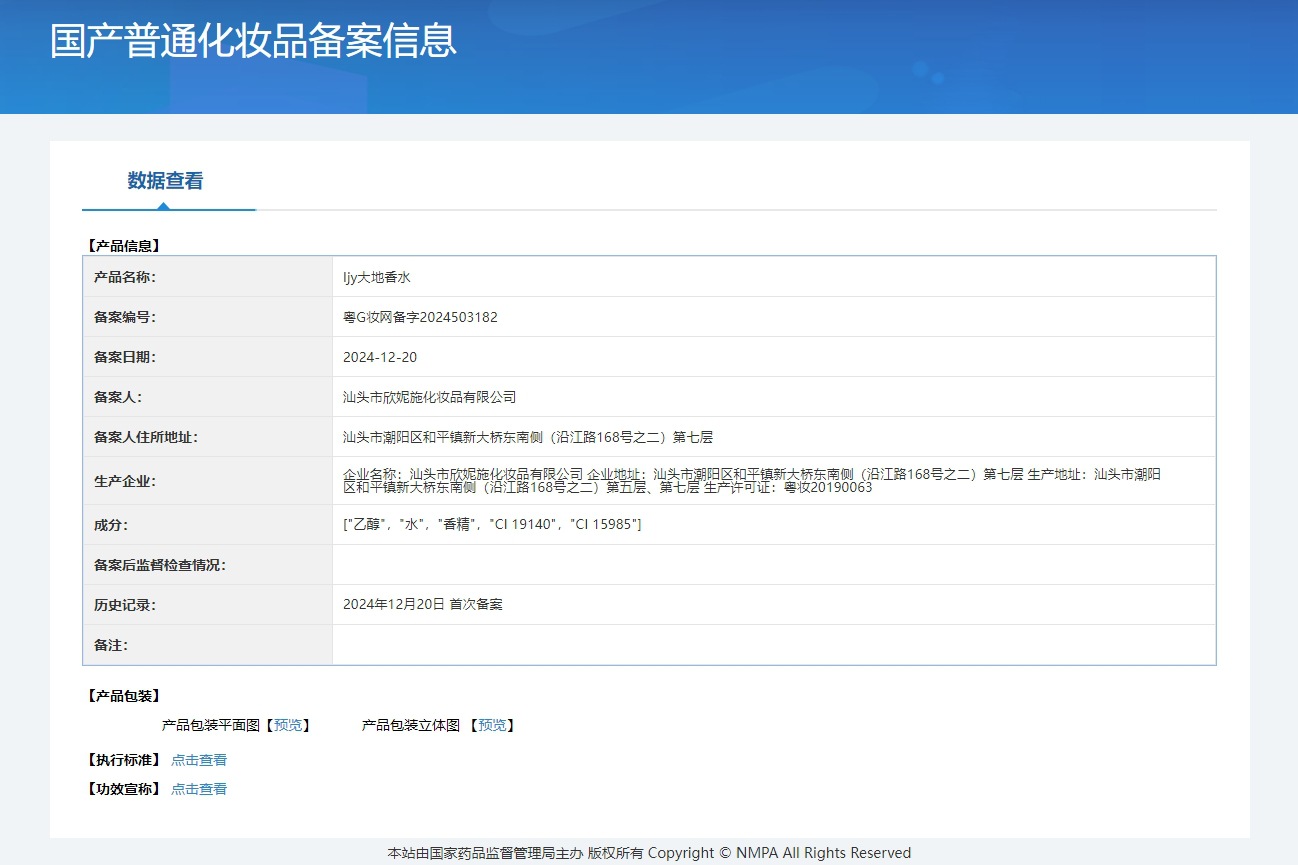Click the 成分 row label
This screenshot has width=1298, height=865.
point(111,524)
